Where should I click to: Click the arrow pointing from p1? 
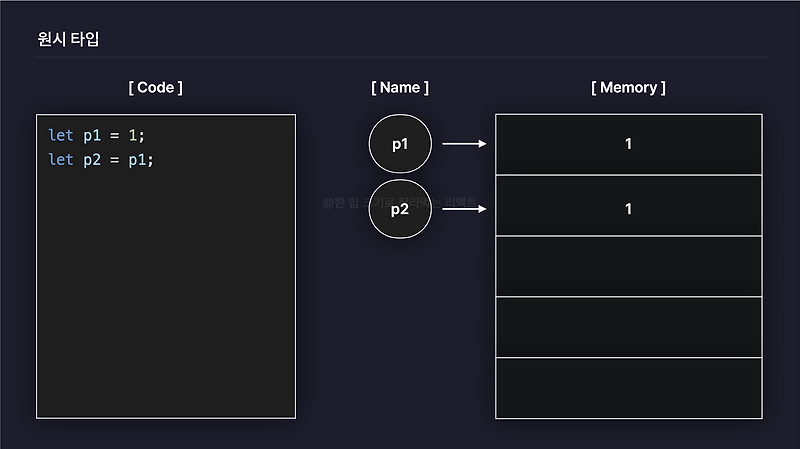pos(464,144)
